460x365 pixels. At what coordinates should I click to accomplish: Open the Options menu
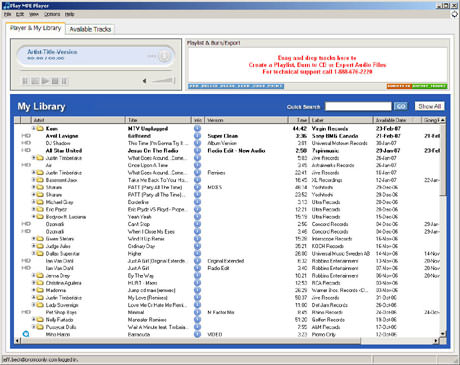click(x=52, y=14)
